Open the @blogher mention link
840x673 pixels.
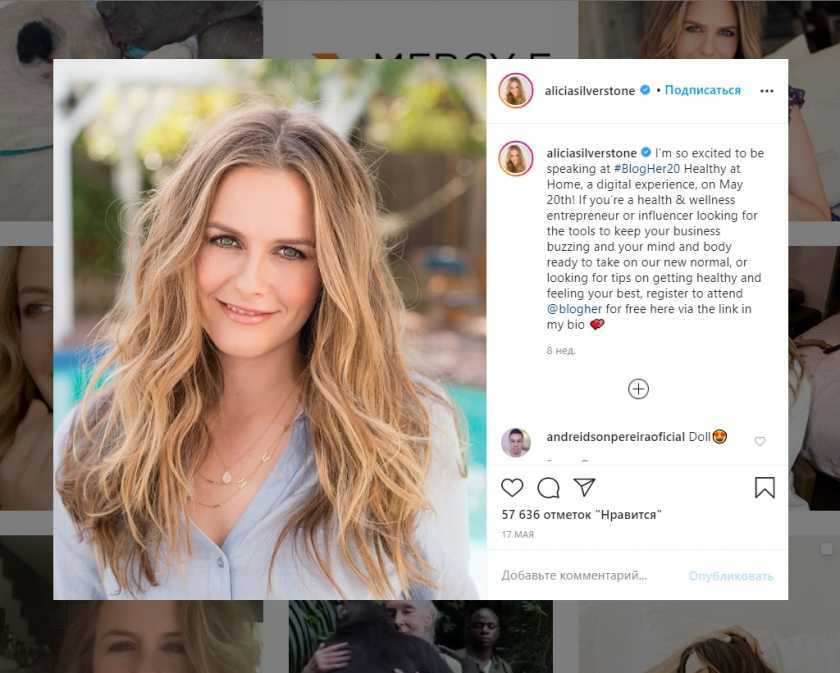point(574,309)
